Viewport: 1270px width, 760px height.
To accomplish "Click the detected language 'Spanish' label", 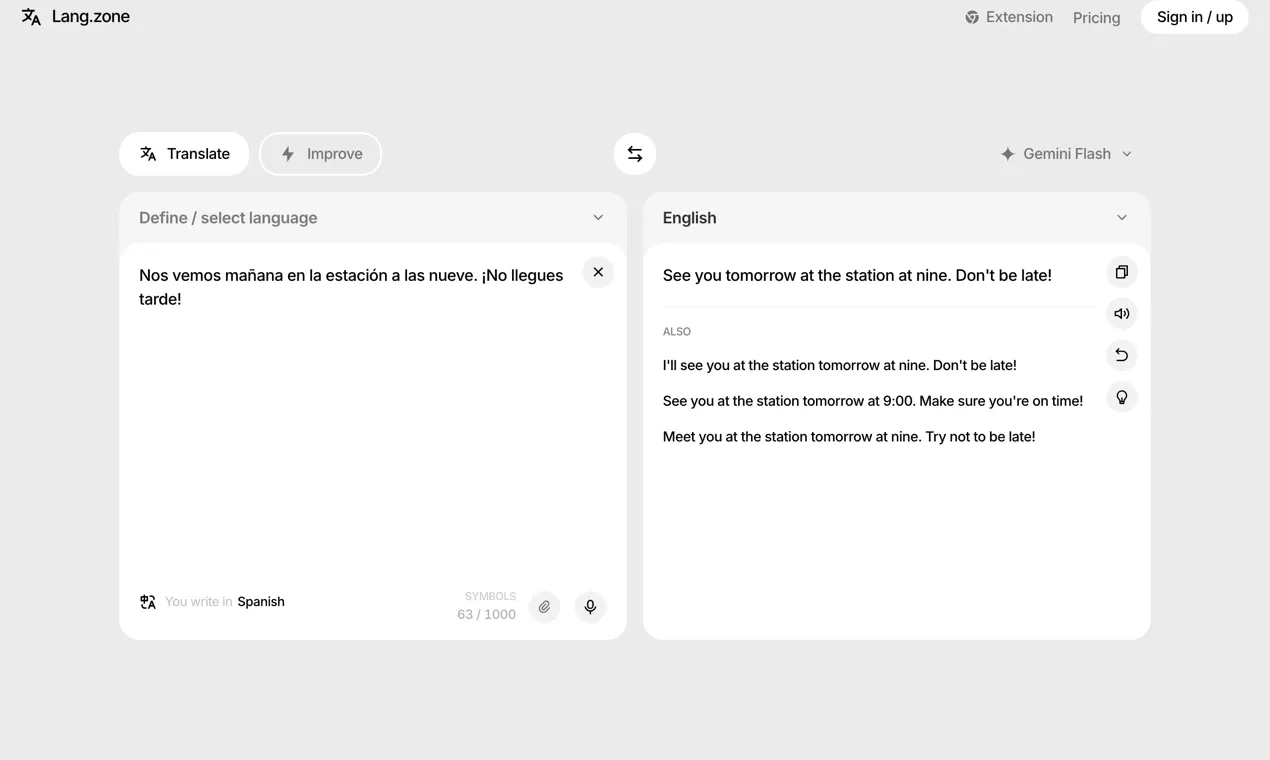I will coord(261,602).
